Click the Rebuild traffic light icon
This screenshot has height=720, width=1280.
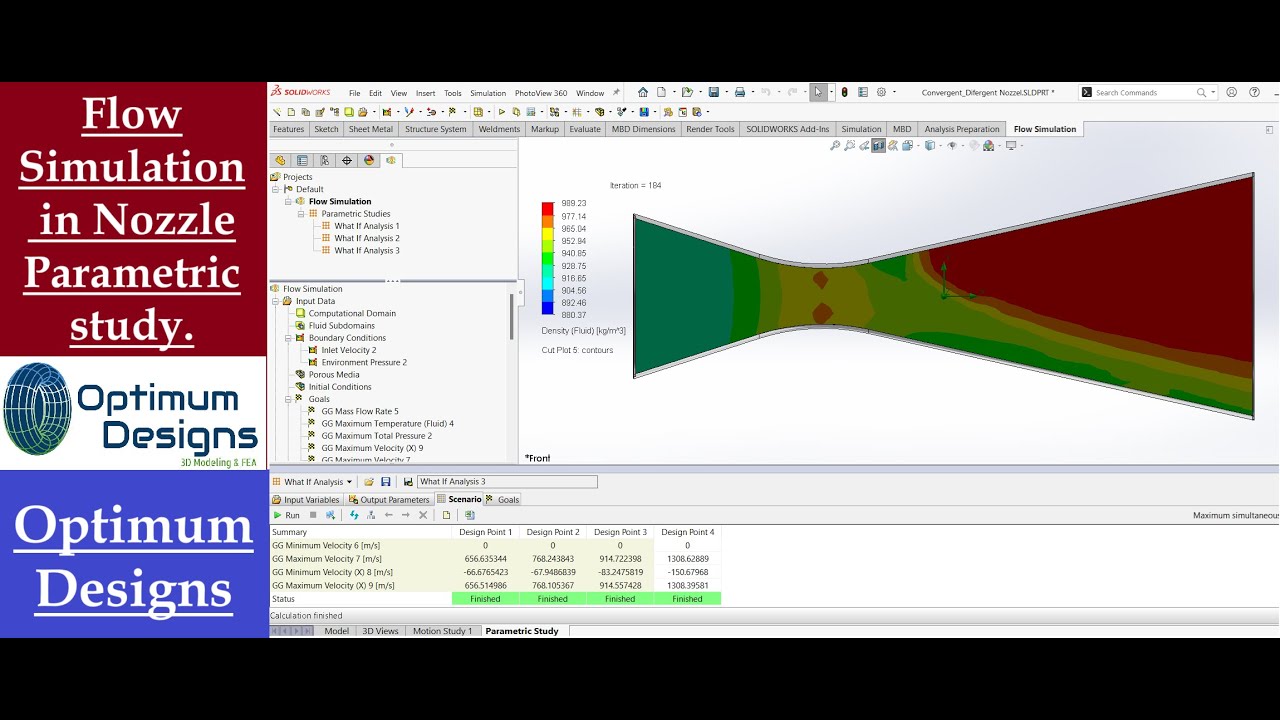[x=844, y=92]
